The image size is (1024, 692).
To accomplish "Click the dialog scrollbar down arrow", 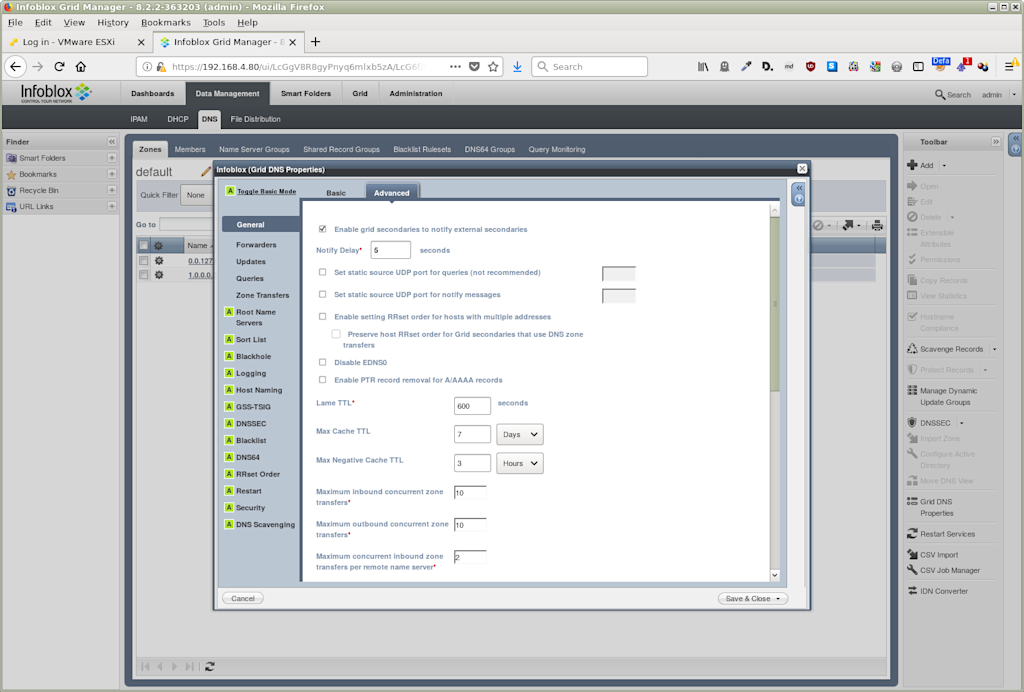I will tap(775, 575).
